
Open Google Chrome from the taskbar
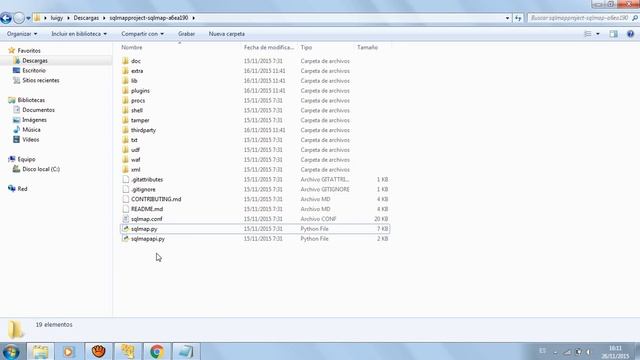click(157, 351)
